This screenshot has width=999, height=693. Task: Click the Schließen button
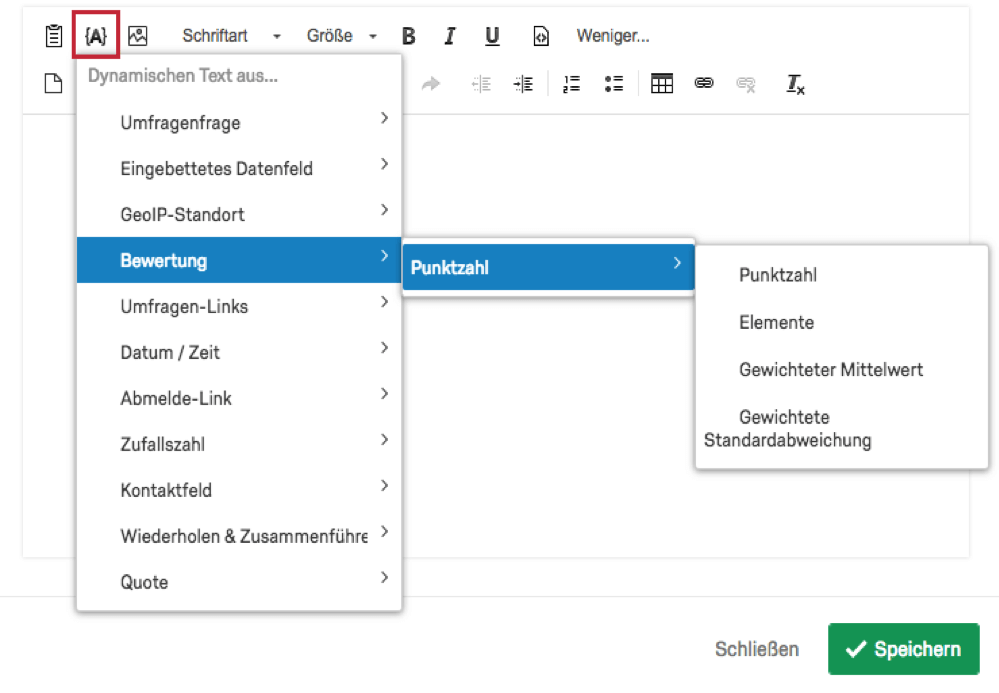[x=756, y=649]
